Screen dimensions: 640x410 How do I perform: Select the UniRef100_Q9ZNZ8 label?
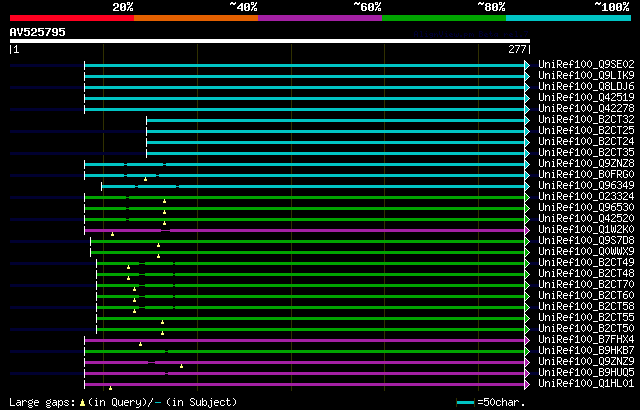point(586,164)
